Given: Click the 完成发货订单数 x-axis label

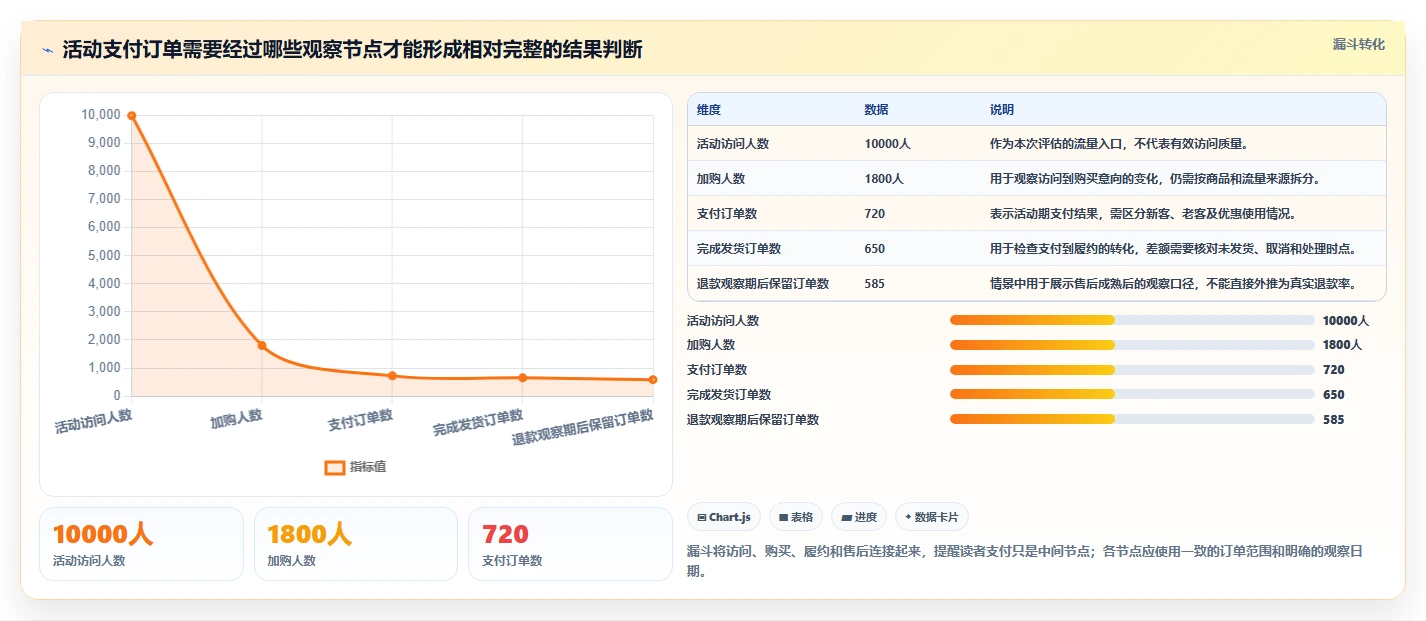Looking at the screenshot, I should (478, 423).
